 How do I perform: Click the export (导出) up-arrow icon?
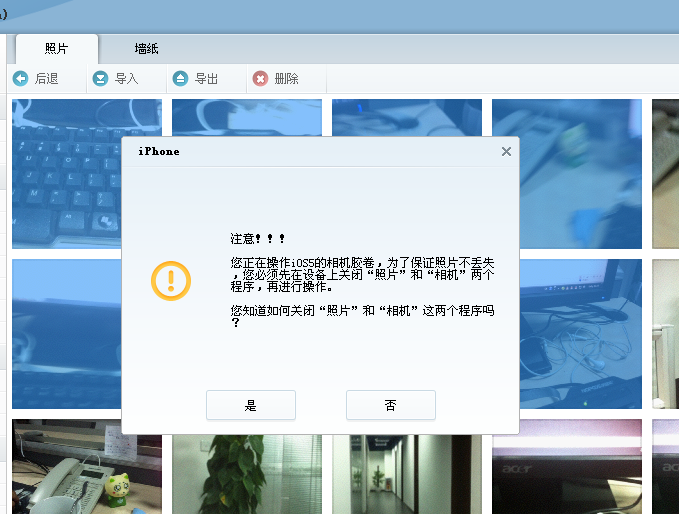click(x=180, y=78)
